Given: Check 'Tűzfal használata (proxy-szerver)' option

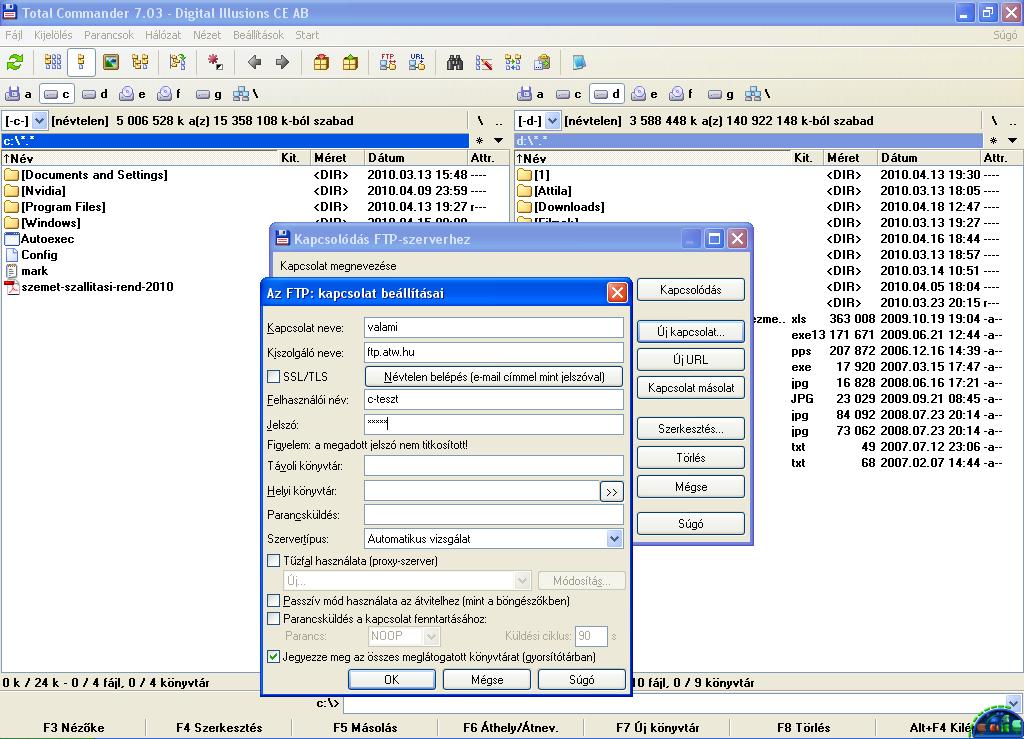Looking at the screenshot, I should point(274,561).
